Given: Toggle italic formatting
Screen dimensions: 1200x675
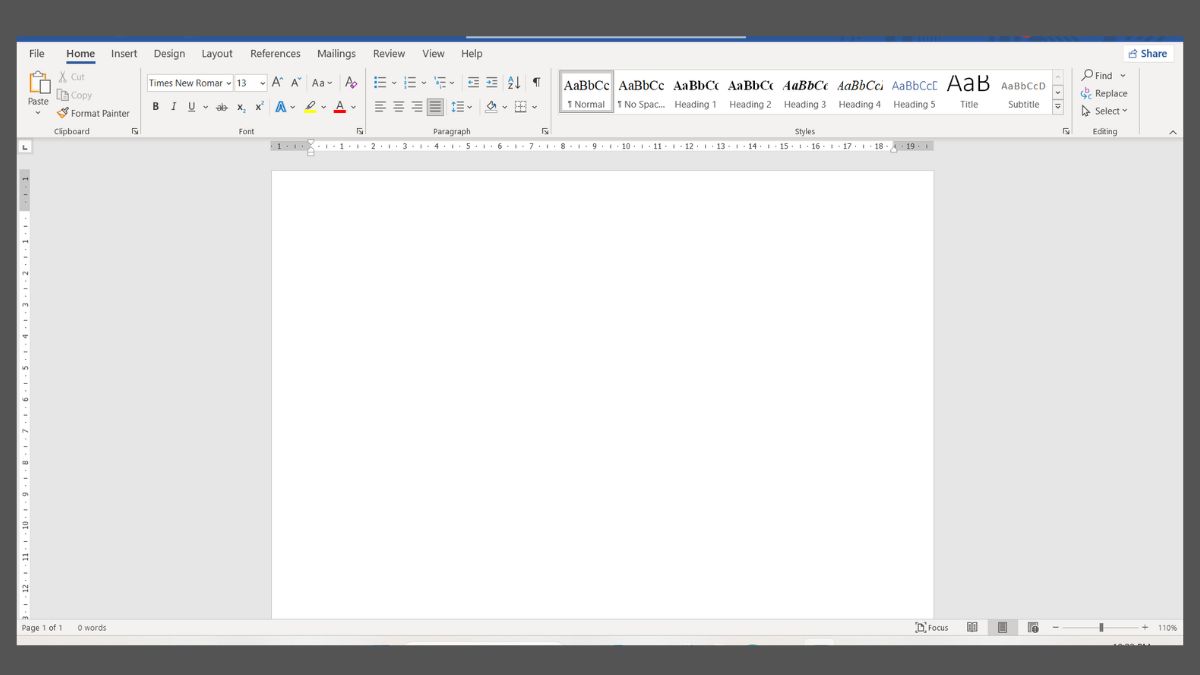Looking at the screenshot, I should click(x=173, y=107).
